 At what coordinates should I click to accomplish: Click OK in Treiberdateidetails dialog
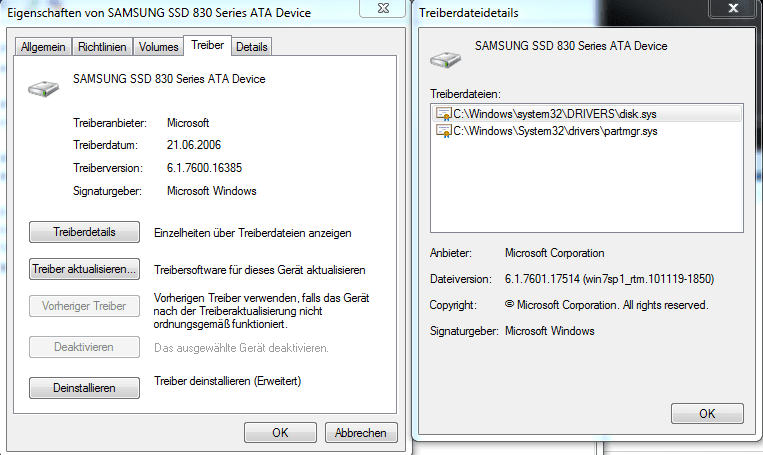707,414
